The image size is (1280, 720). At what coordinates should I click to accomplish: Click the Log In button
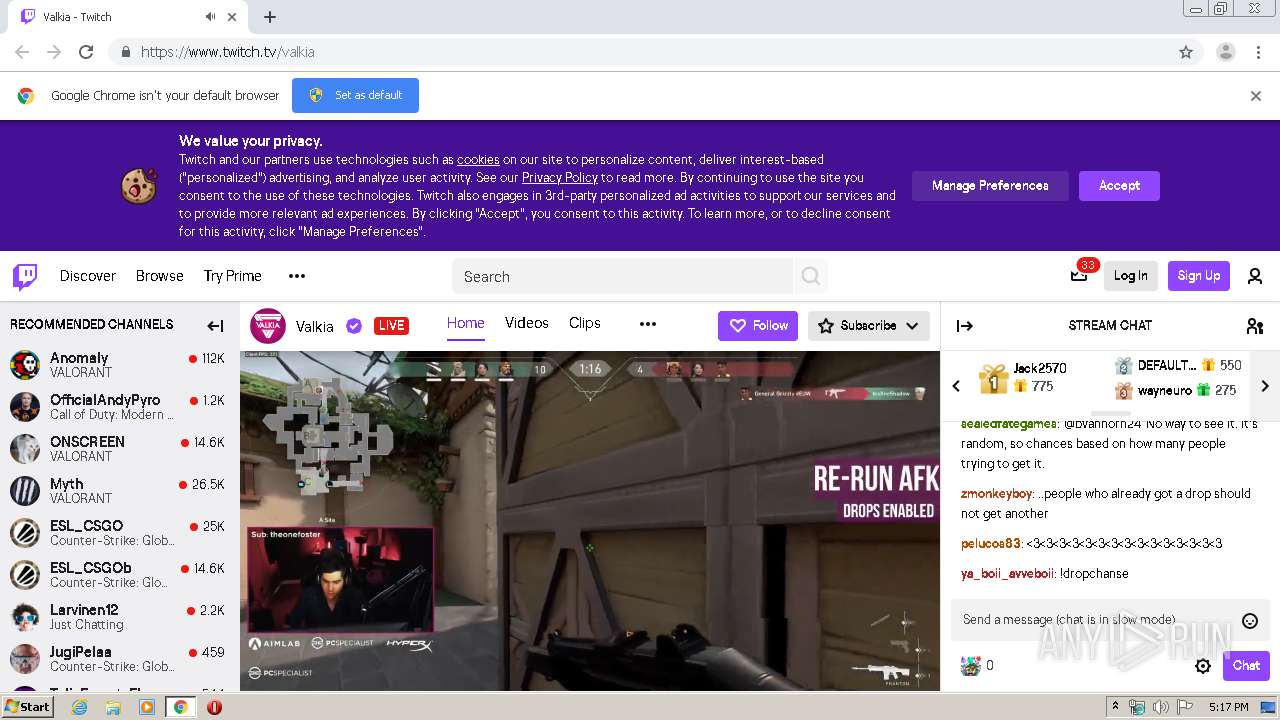(x=1131, y=276)
